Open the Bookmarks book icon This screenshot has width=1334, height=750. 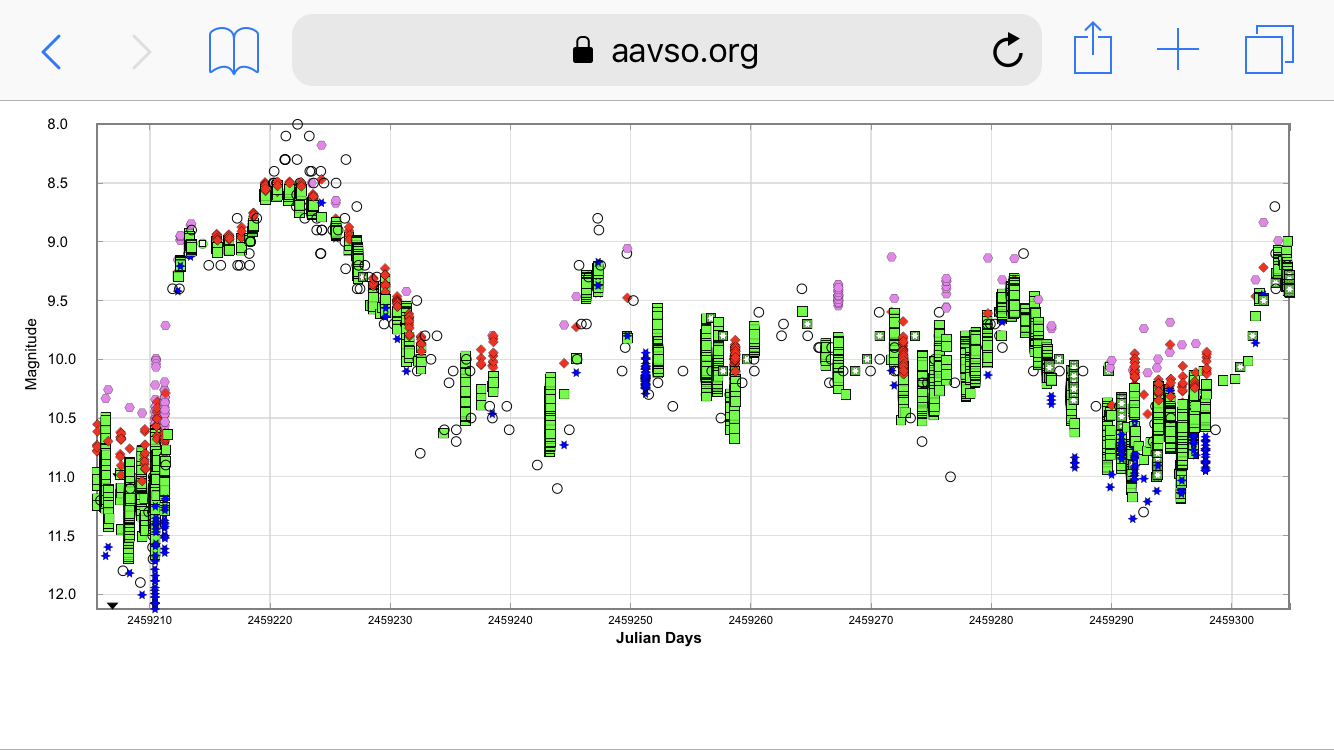pos(234,50)
